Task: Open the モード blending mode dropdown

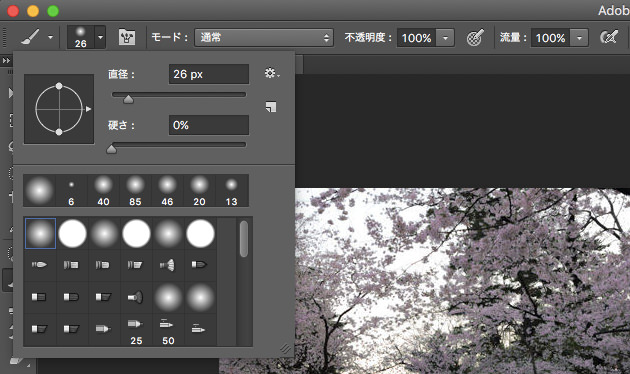Action: pyautogui.click(x=264, y=38)
